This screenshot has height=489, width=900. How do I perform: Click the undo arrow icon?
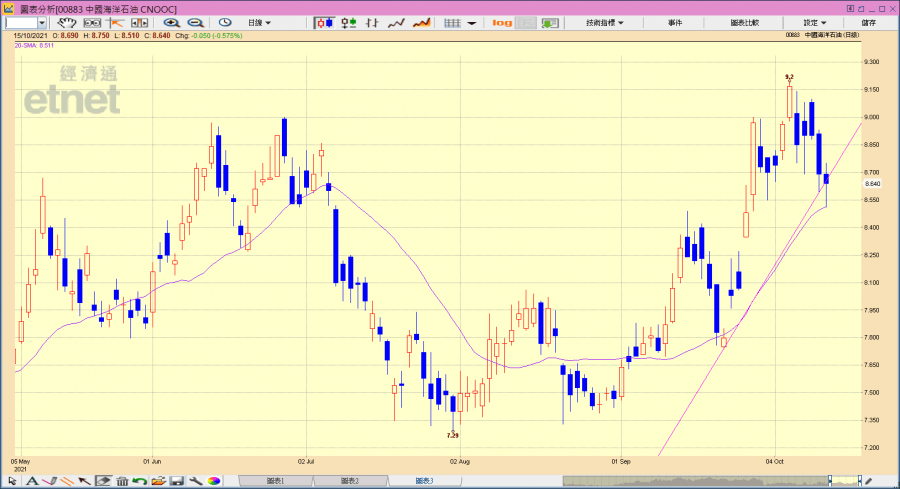coord(139,481)
